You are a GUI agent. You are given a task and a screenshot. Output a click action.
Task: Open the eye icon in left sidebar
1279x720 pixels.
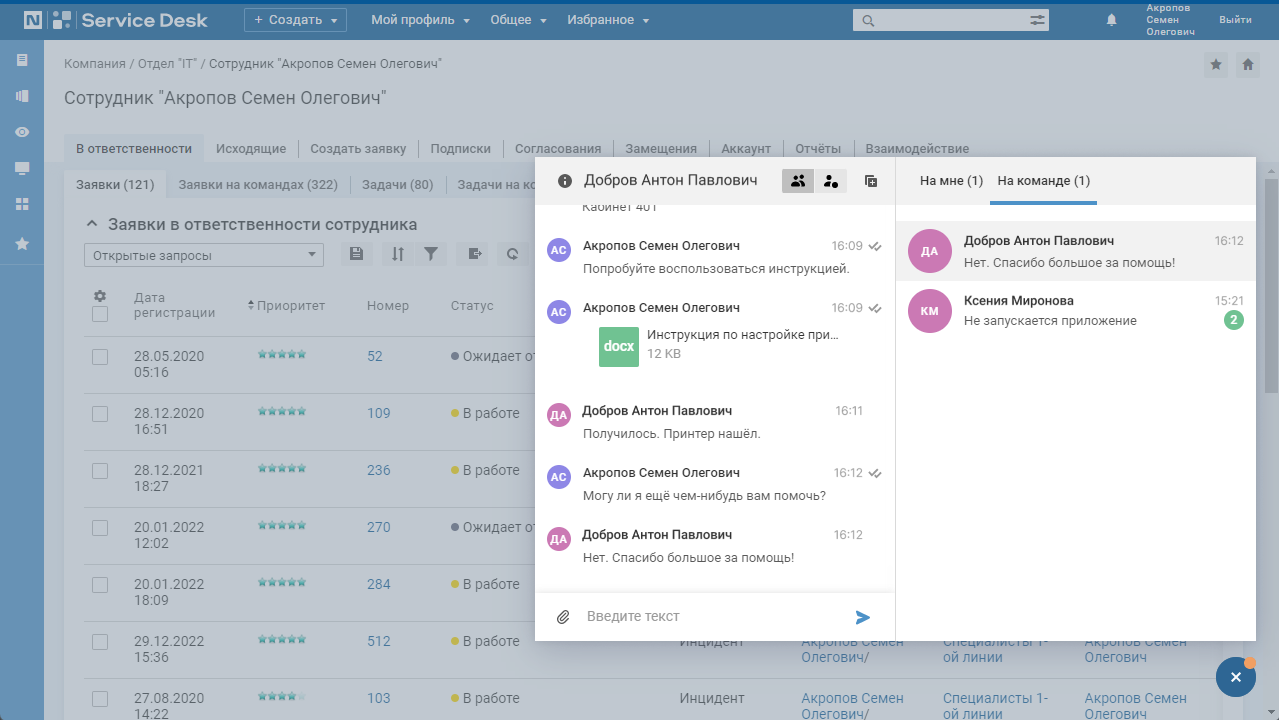(x=22, y=132)
